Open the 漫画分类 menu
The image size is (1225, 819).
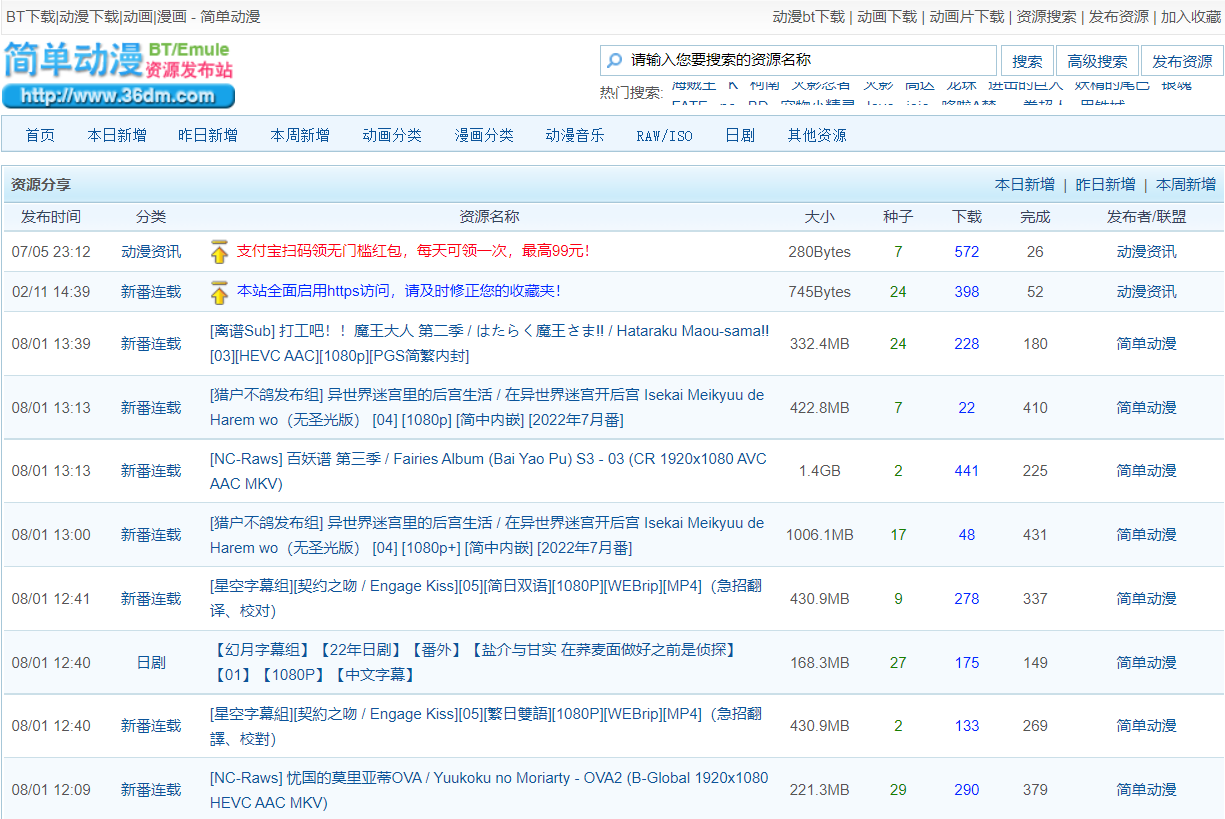tap(484, 135)
